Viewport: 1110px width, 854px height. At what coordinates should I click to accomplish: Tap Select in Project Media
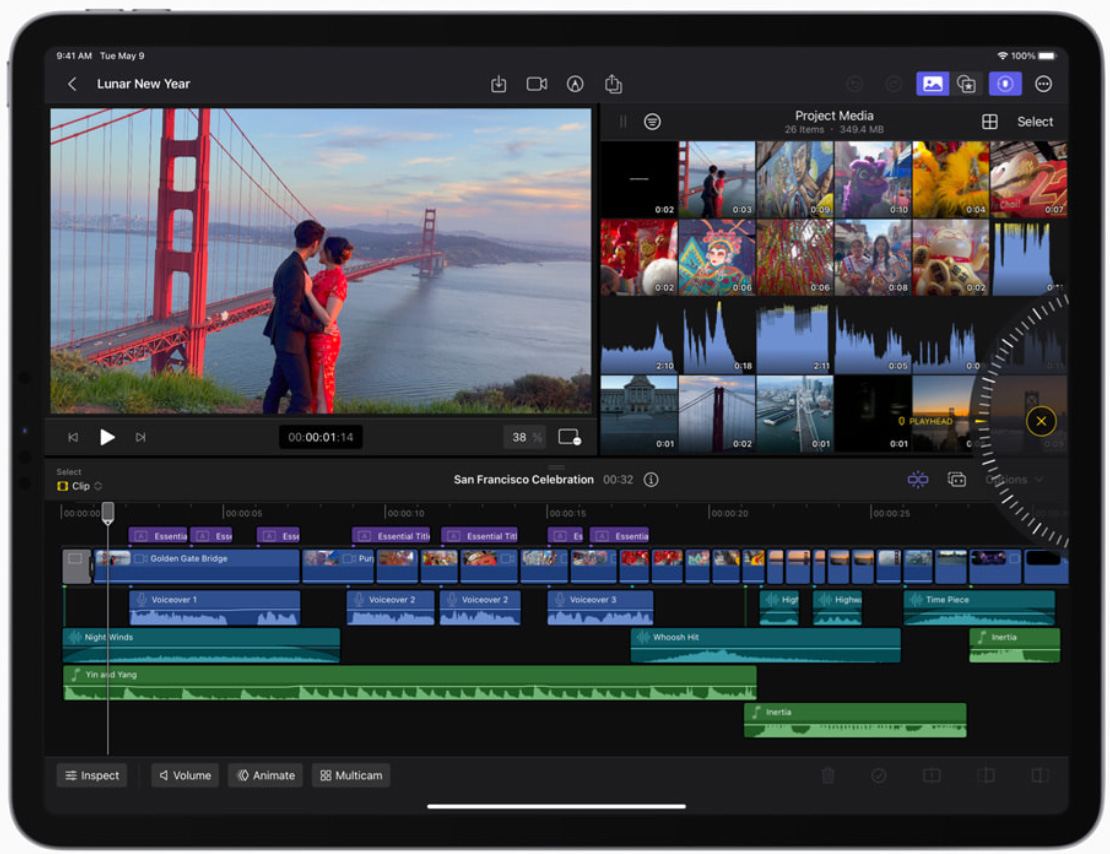[x=1035, y=122]
